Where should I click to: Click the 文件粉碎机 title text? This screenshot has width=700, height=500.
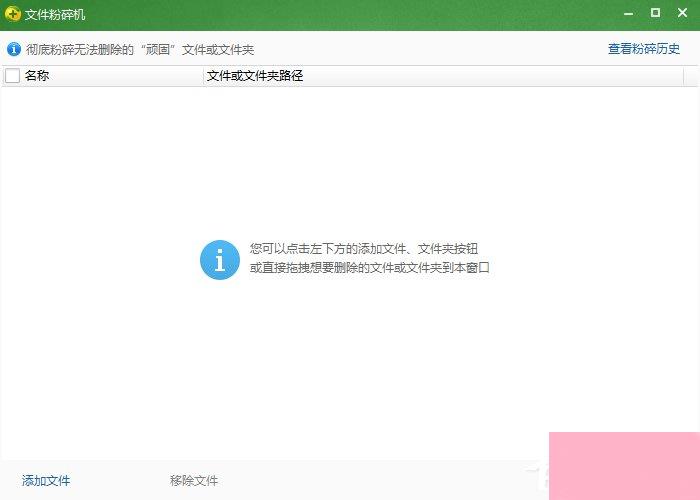pyautogui.click(x=55, y=15)
